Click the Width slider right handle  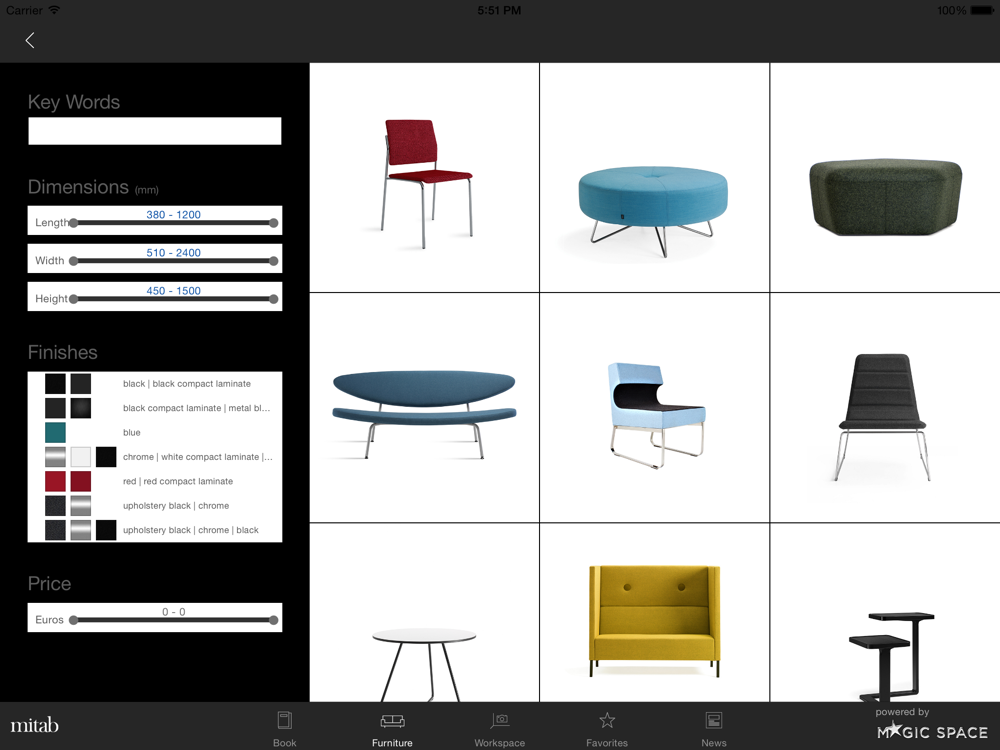274,261
